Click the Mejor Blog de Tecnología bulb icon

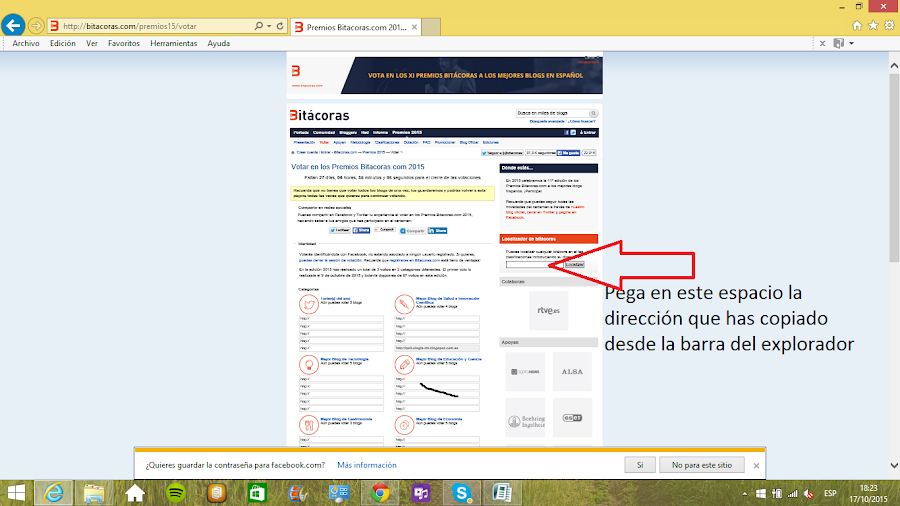309,364
